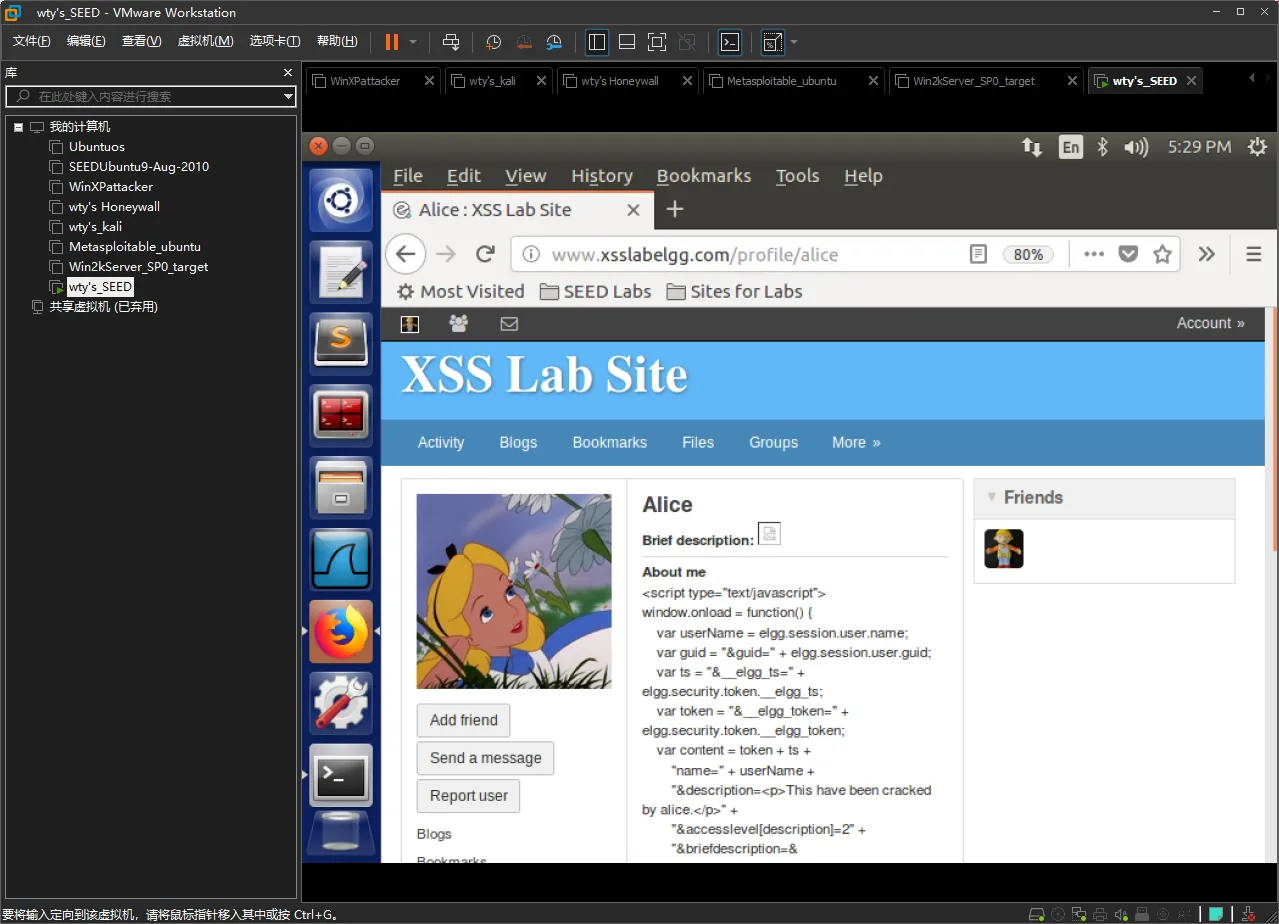Open a new Firefox tab with plus

[x=675, y=209]
